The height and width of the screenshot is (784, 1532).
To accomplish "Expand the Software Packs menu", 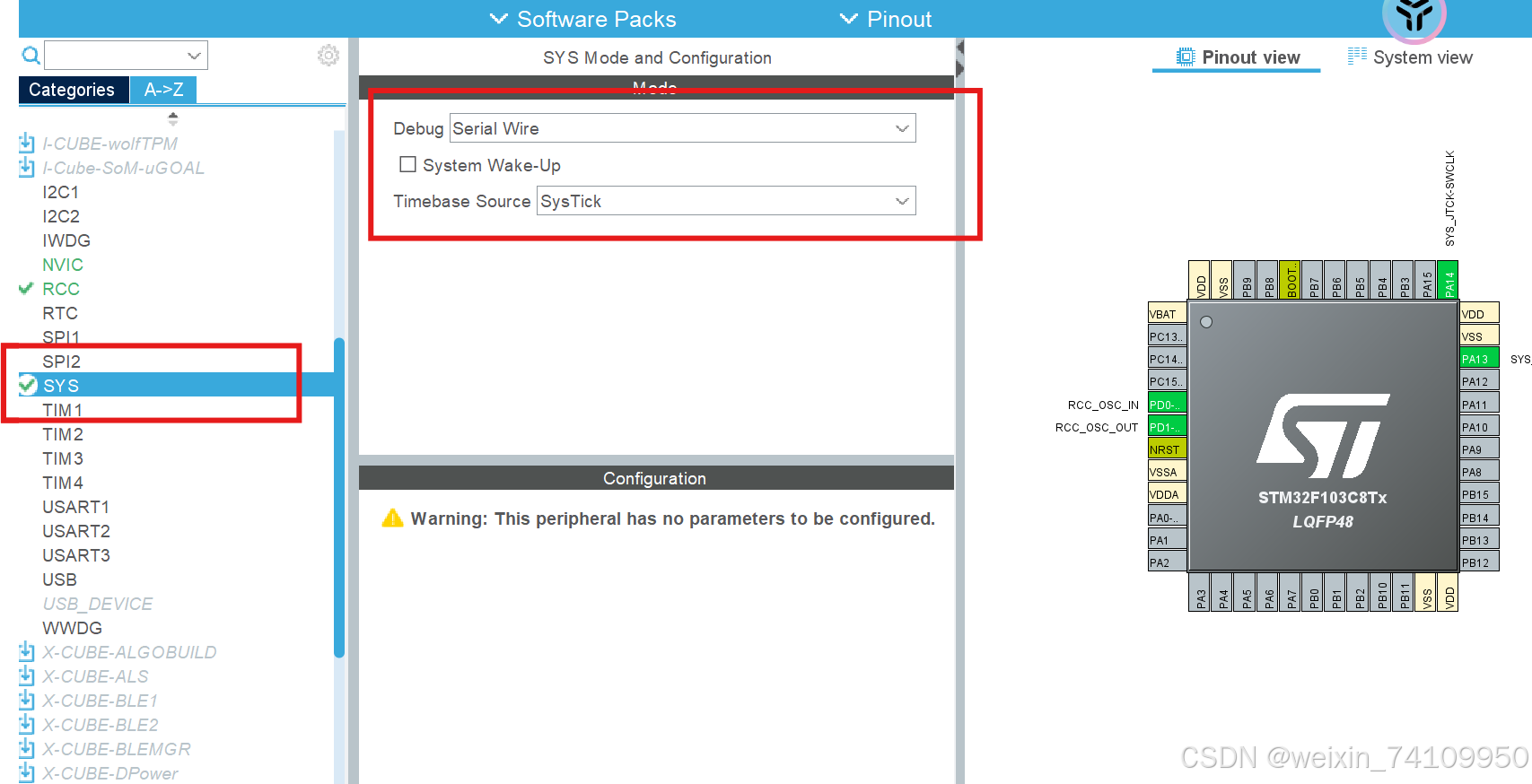I will click(x=582, y=19).
